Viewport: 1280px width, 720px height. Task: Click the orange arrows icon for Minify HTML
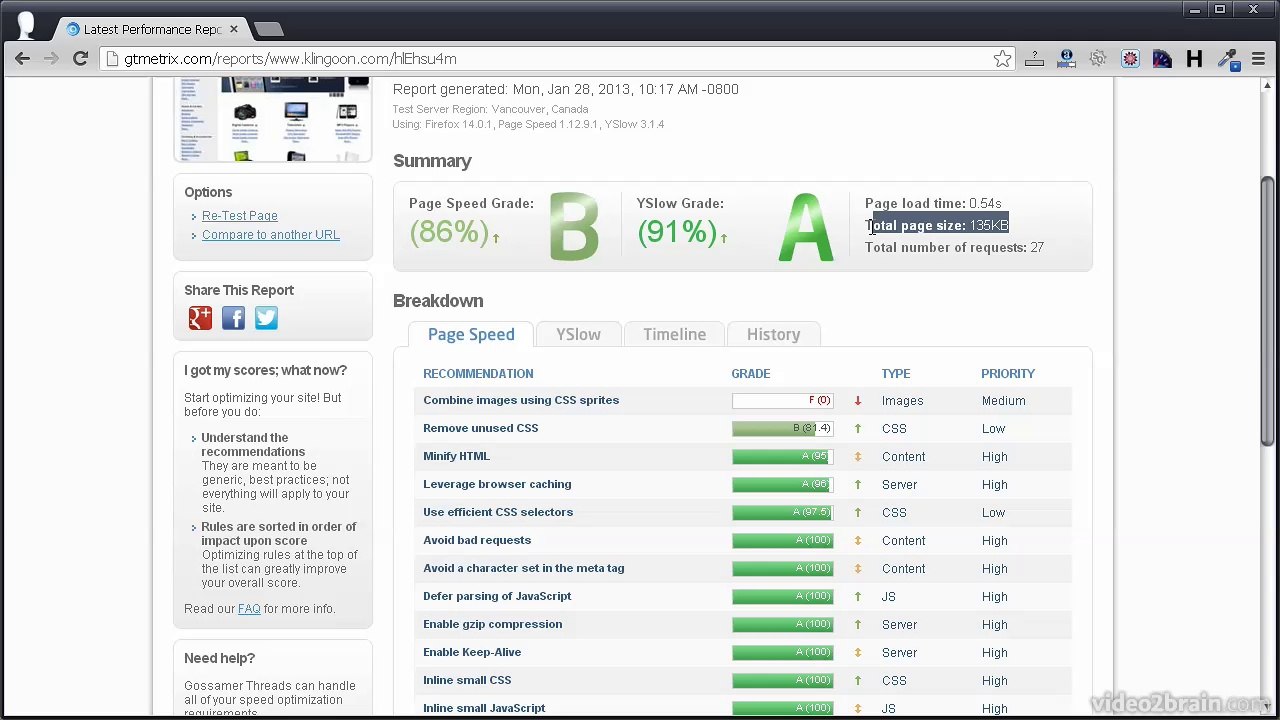coord(857,457)
